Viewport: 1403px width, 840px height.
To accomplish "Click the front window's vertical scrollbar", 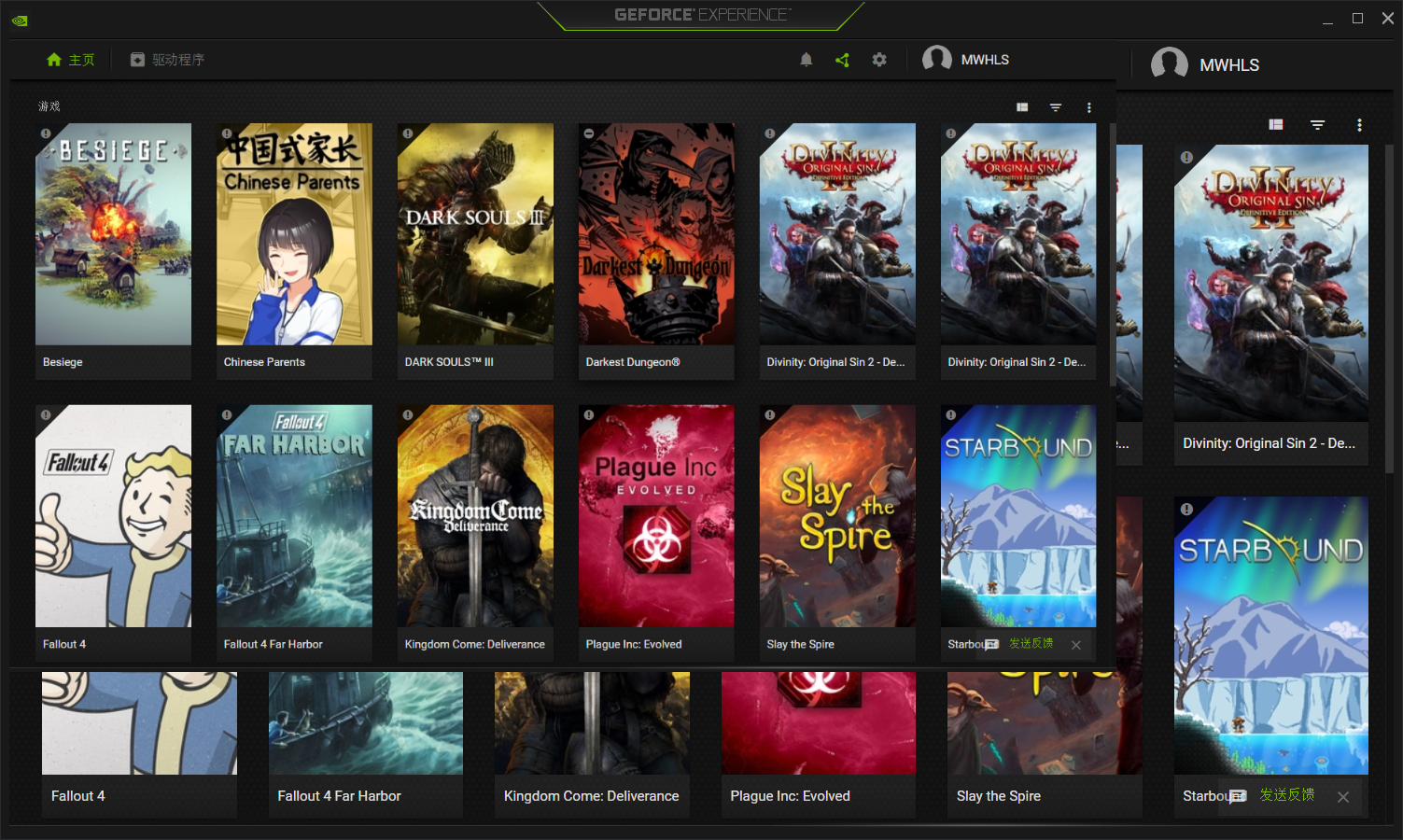I will pos(1112,254).
